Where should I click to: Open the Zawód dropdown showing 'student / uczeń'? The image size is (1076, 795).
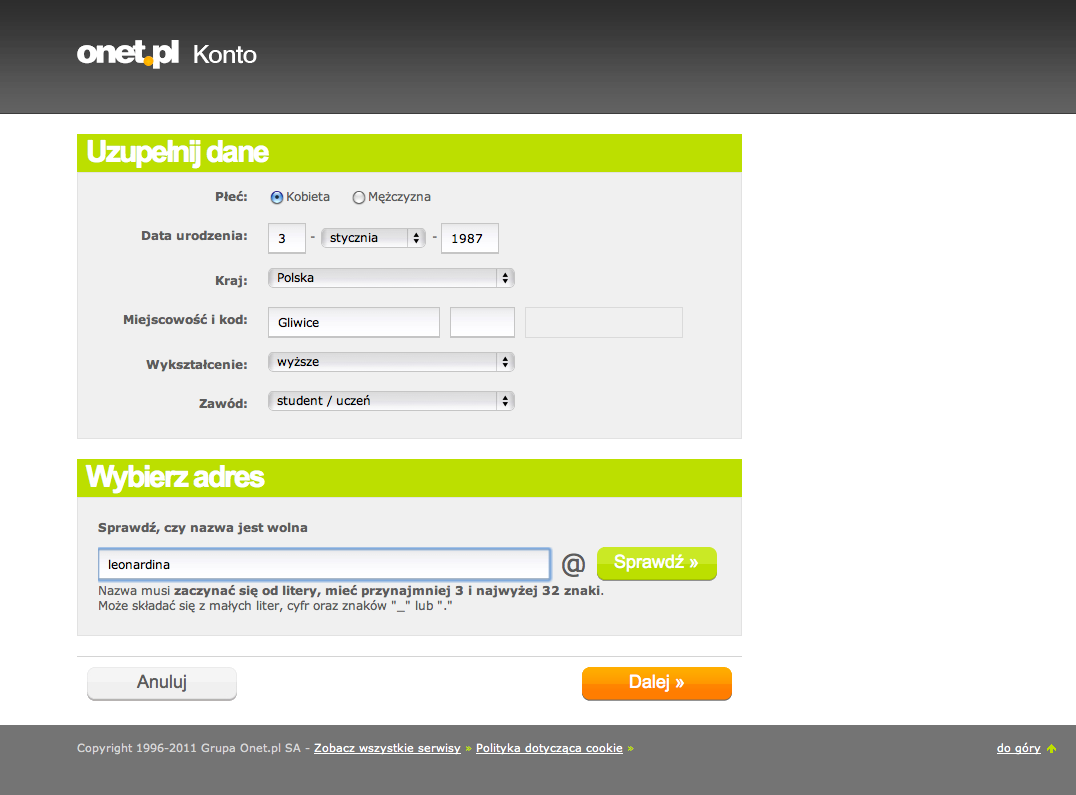pos(390,400)
